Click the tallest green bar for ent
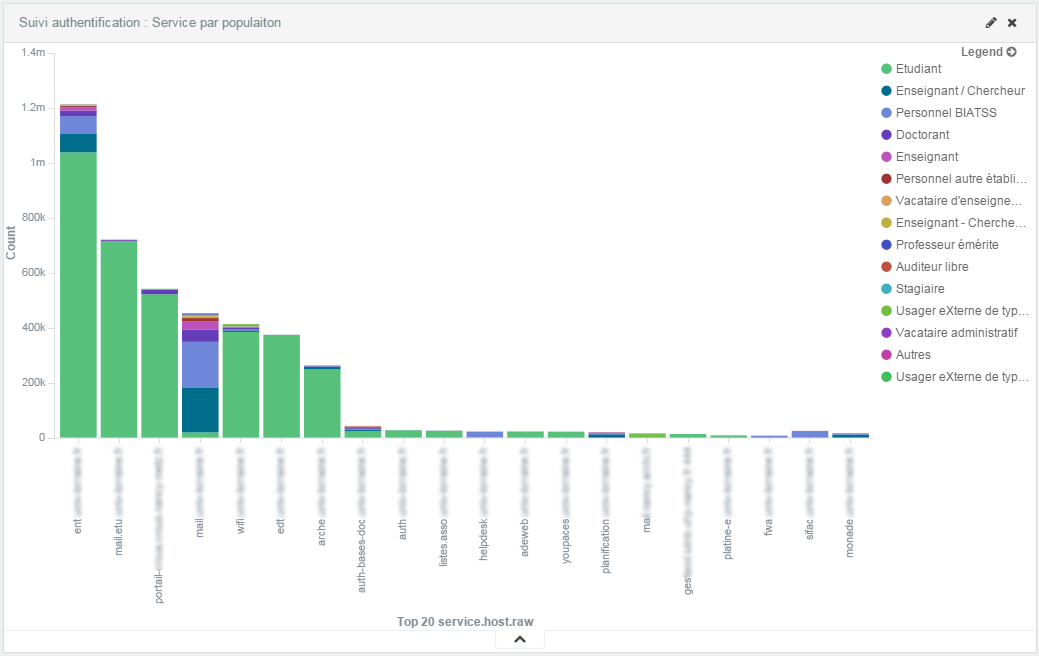 (x=78, y=300)
